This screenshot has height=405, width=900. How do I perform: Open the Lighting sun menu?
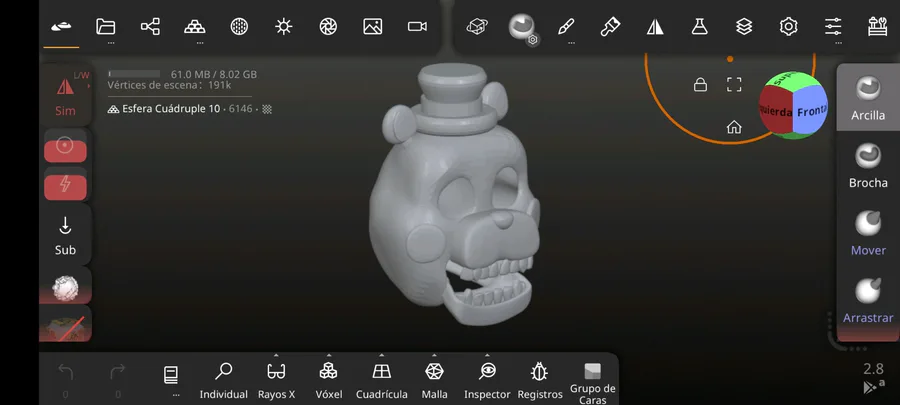click(x=284, y=26)
